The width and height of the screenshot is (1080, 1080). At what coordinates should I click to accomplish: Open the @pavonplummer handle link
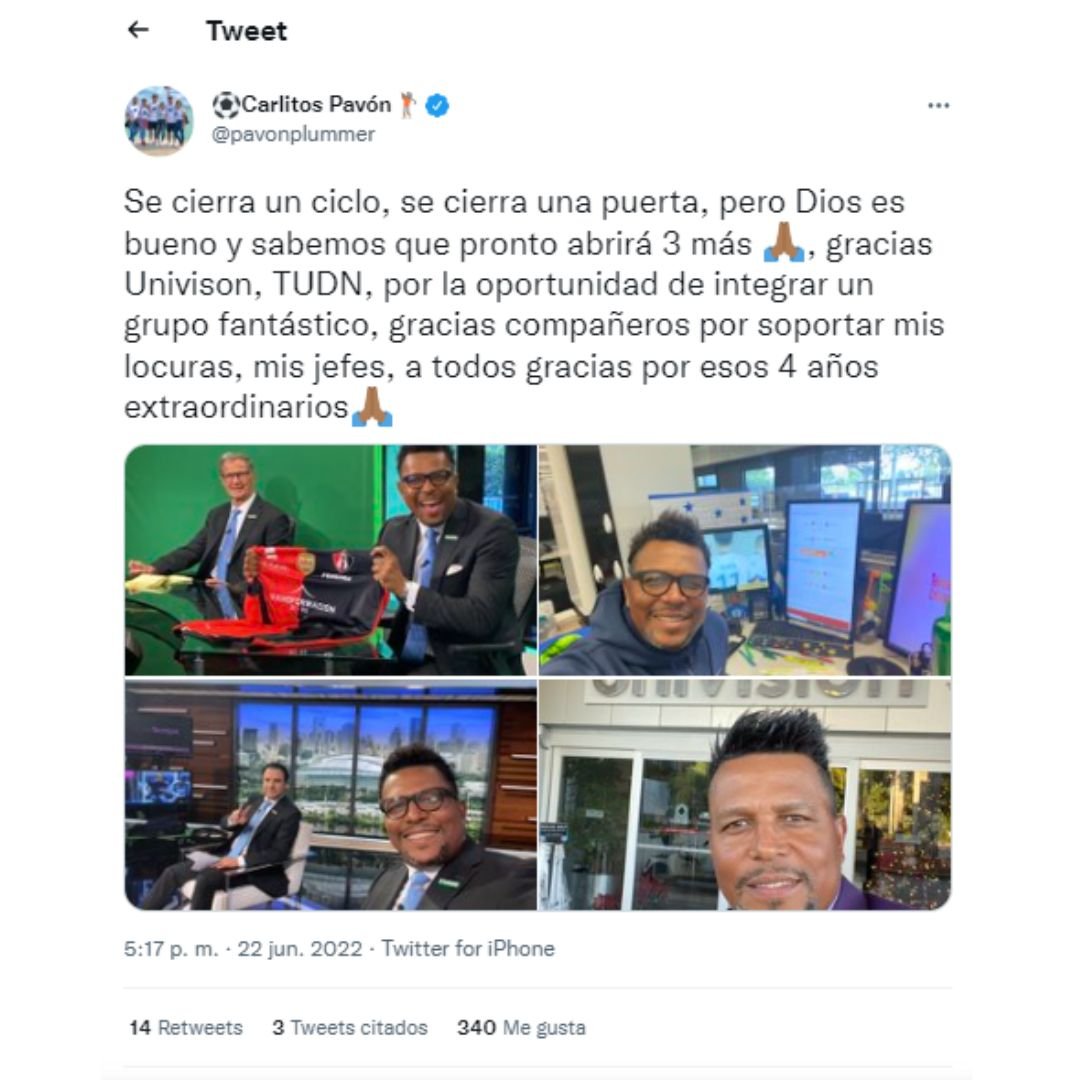(293, 134)
